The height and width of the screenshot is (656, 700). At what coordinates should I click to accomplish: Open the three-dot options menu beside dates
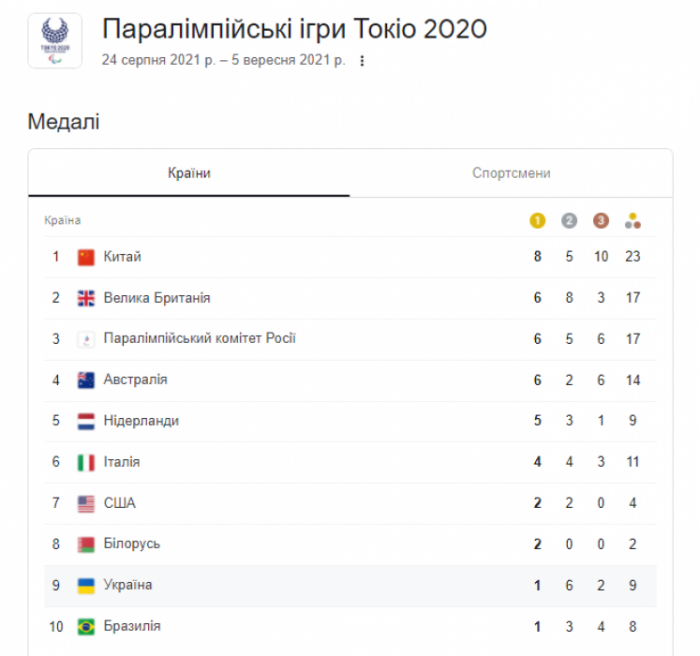362,61
